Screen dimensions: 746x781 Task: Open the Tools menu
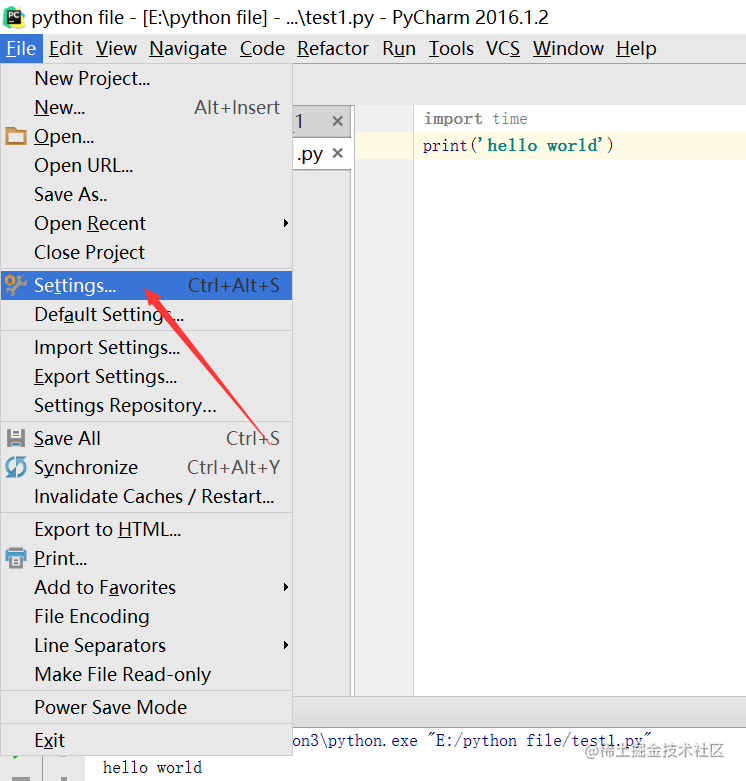[x=451, y=48]
